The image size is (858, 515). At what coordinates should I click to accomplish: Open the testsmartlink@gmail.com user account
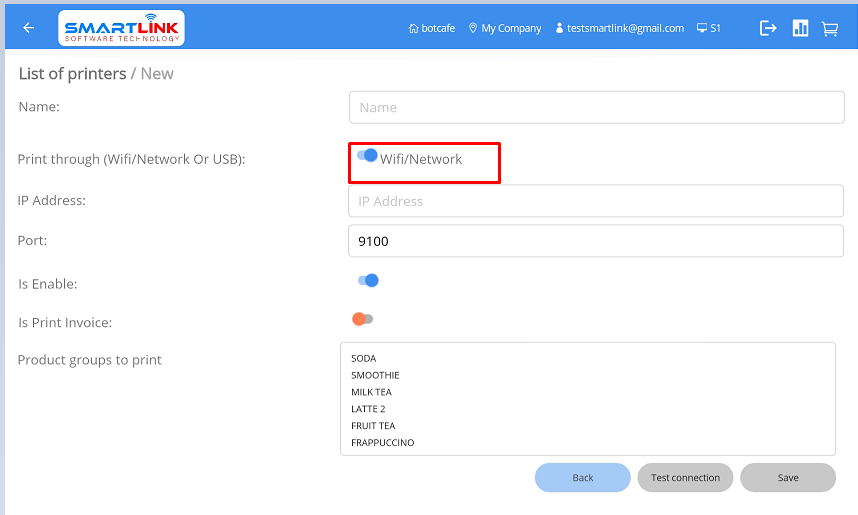[x=619, y=29]
